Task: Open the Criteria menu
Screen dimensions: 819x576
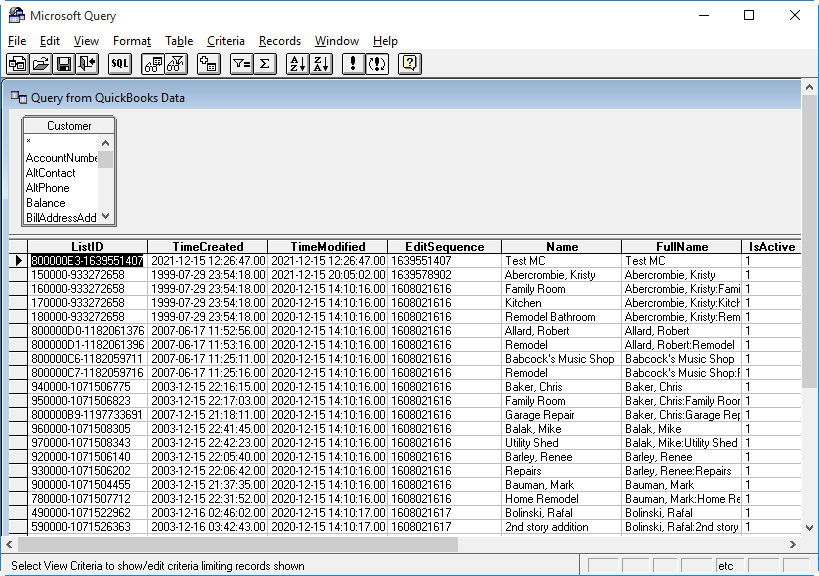Action: pos(226,41)
